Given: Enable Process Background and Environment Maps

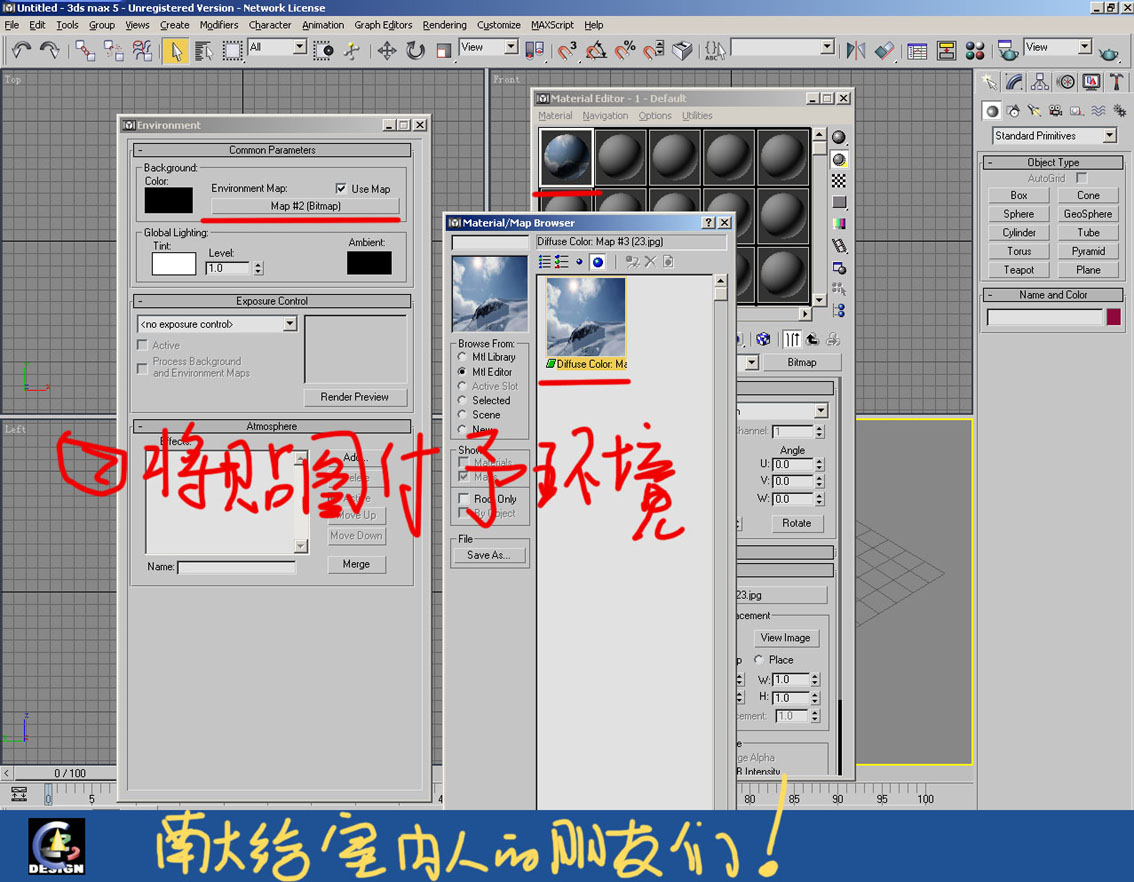Looking at the screenshot, I should tap(142, 369).
